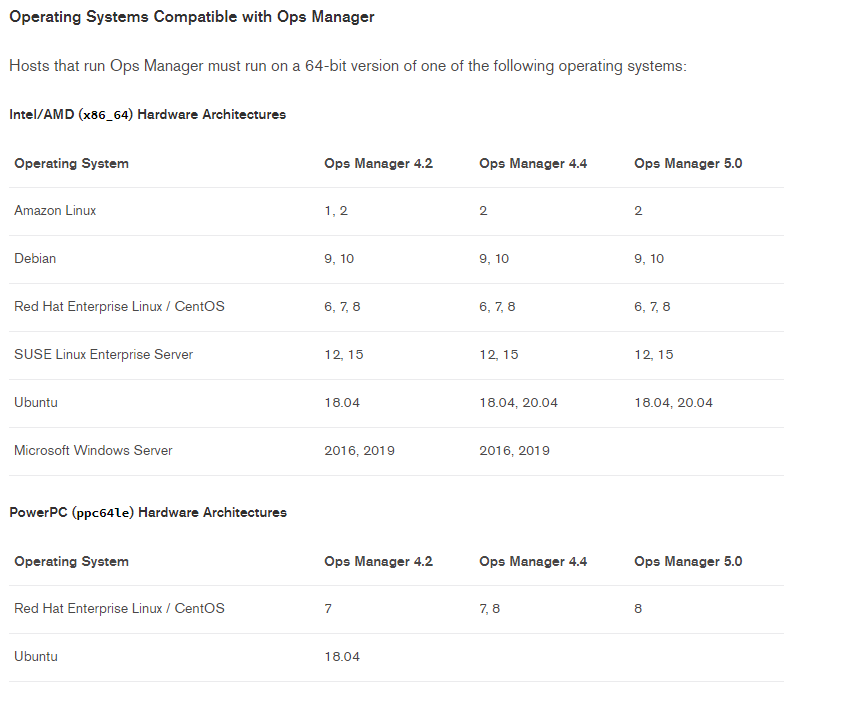The width and height of the screenshot is (842, 704).
Task: Click Ops Manager 4.2 header in Intel/AMD table
Action: (378, 164)
